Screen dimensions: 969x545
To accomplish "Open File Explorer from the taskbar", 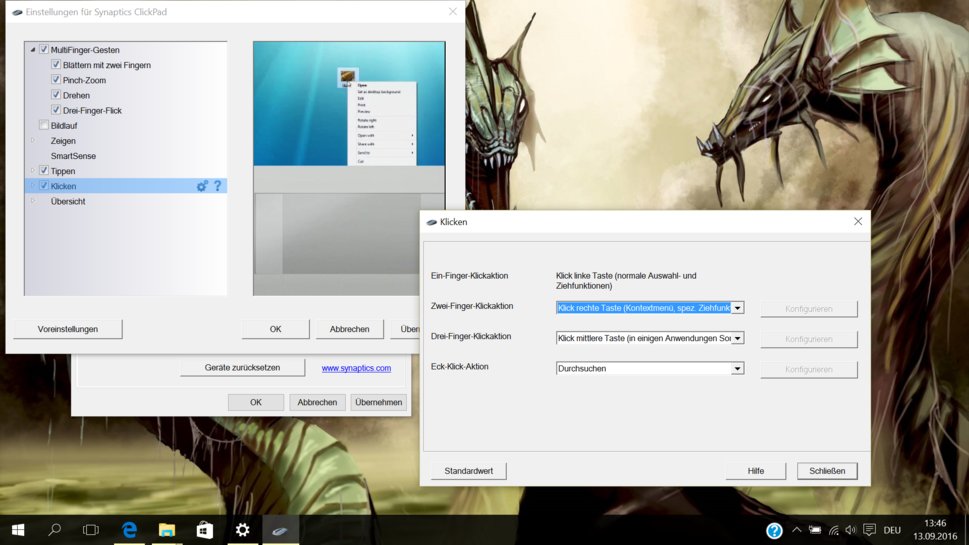I will [x=167, y=530].
